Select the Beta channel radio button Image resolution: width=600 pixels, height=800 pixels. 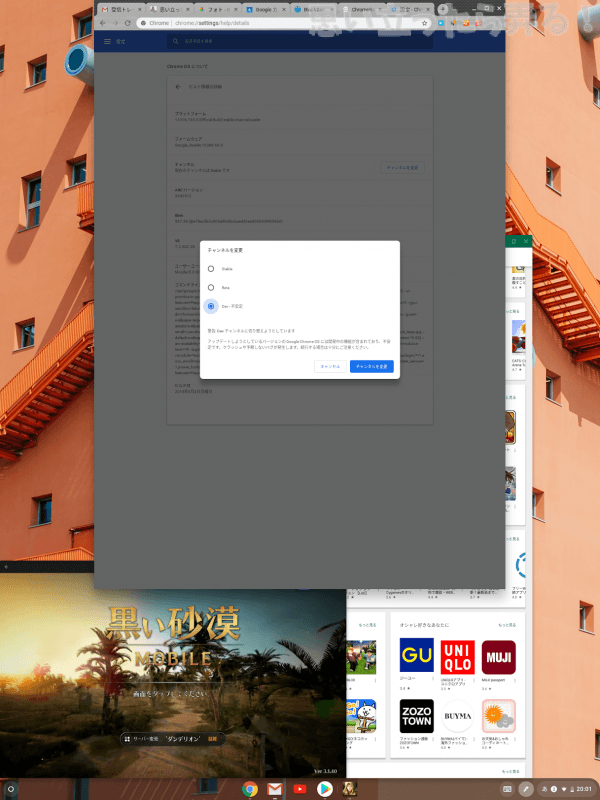(211, 288)
